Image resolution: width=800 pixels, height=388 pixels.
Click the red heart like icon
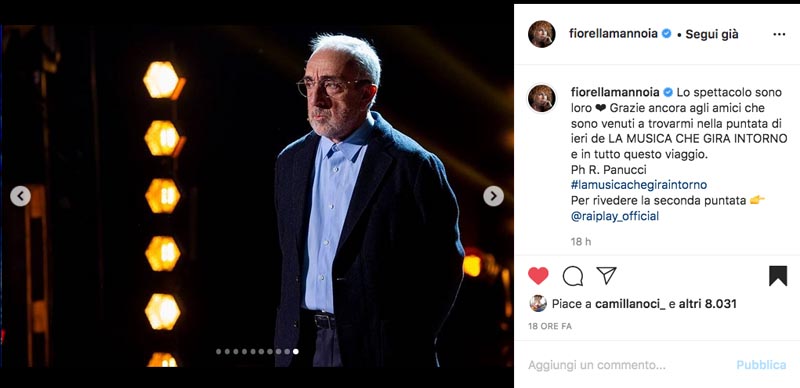[538, 276]
